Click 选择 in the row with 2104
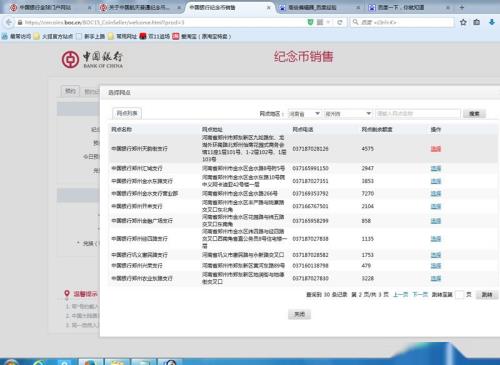Image resolution: width=500 pixels, height=365 pixels. pyautogui.click(x=436, y=206)
